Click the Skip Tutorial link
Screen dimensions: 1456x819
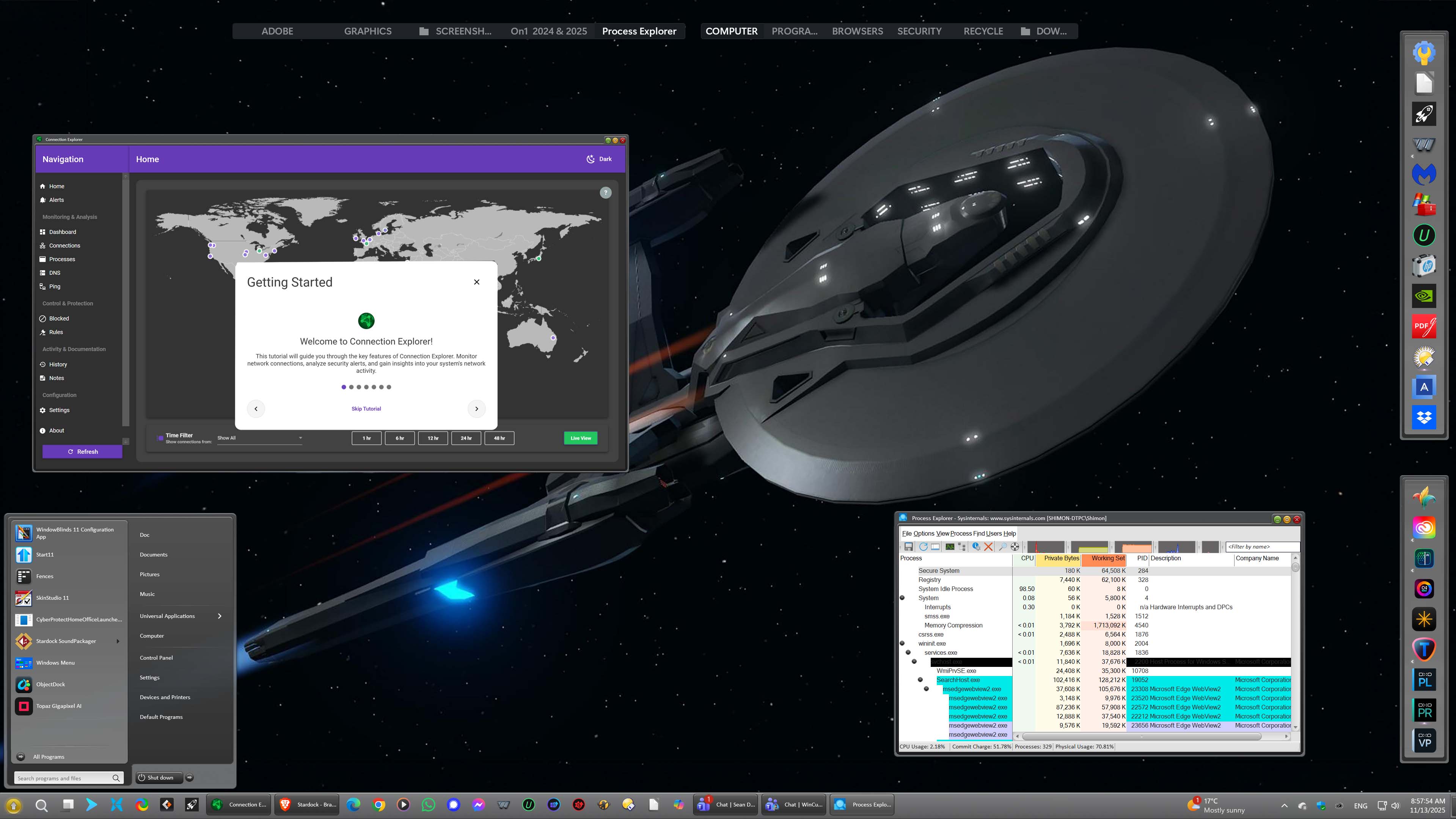coord(366,409)
